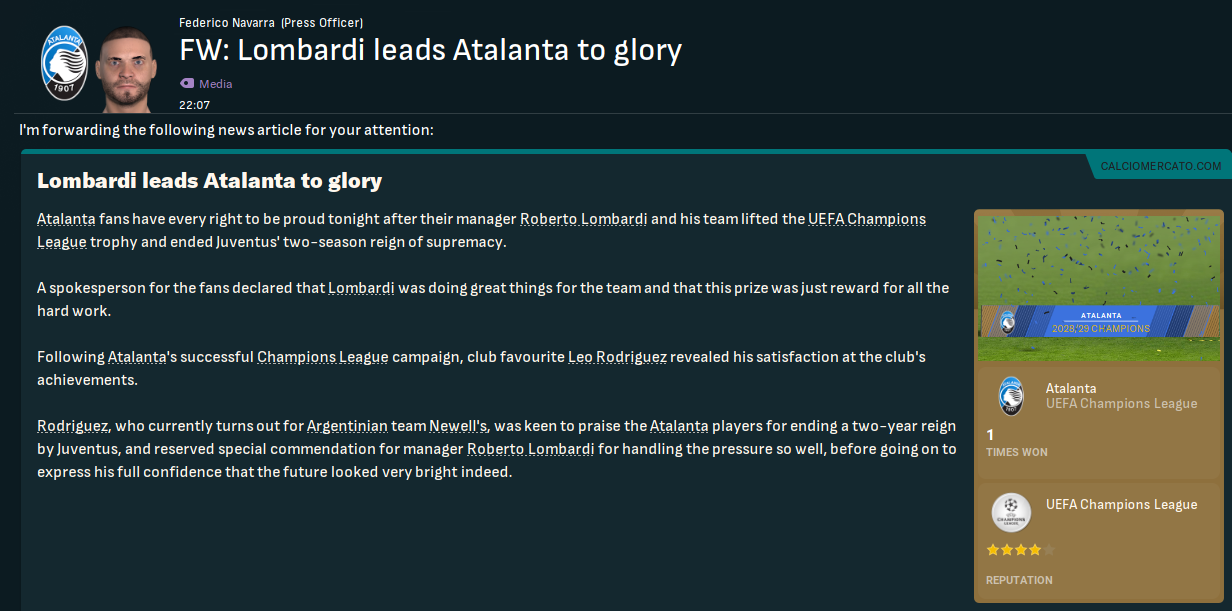Image resolution: width=1232 pixels, height=611 pixels.
Task: Click the star reputation rating
Action: [1020, 550]
